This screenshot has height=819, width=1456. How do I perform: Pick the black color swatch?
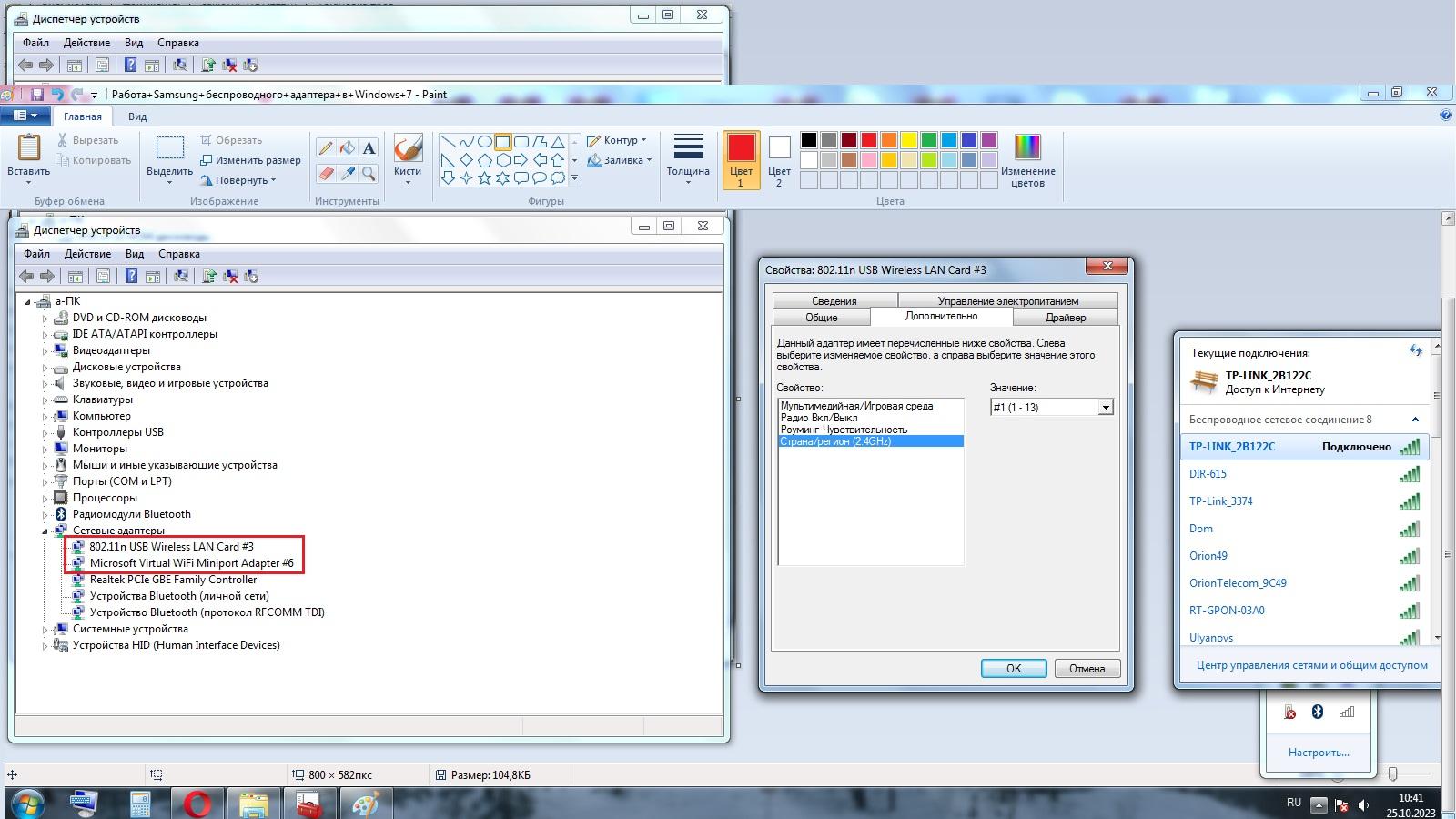[x=808, y=140]
